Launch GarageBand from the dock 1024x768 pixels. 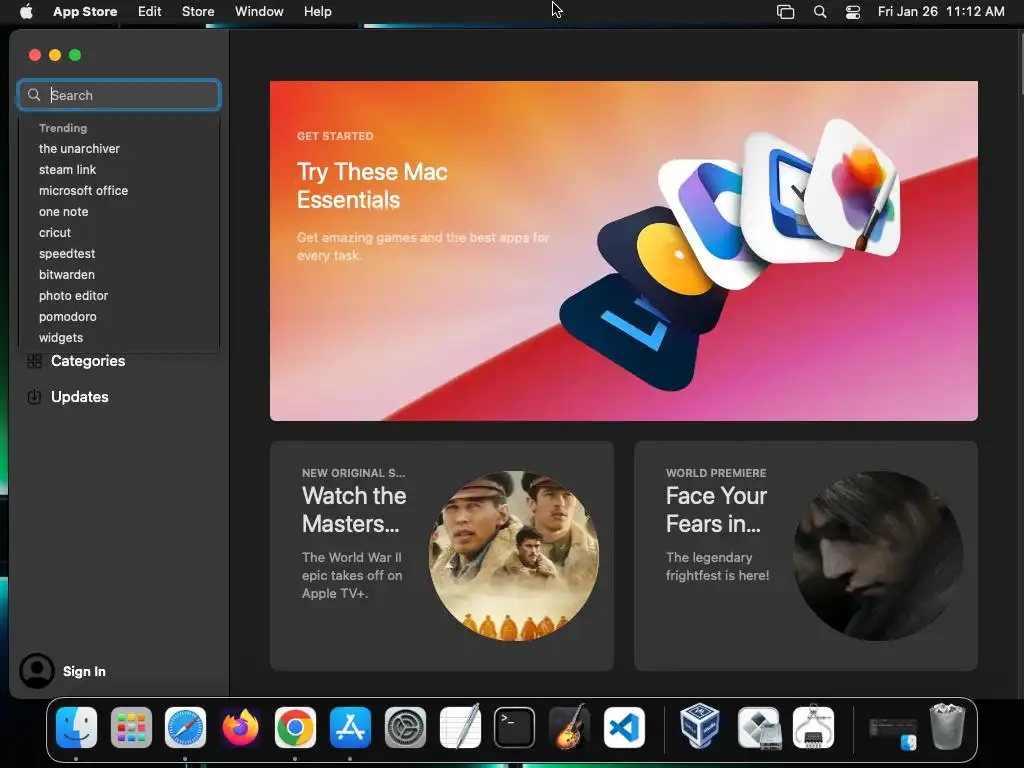tap(569, 728)
